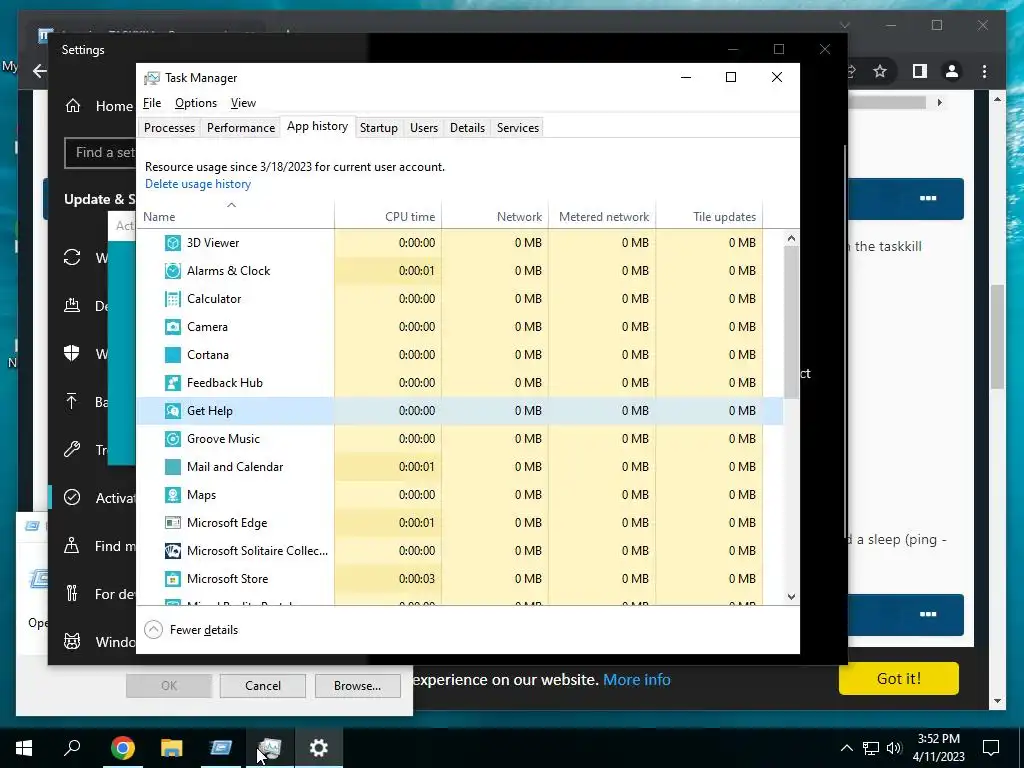Open the browser profile avatar icon

952,71
